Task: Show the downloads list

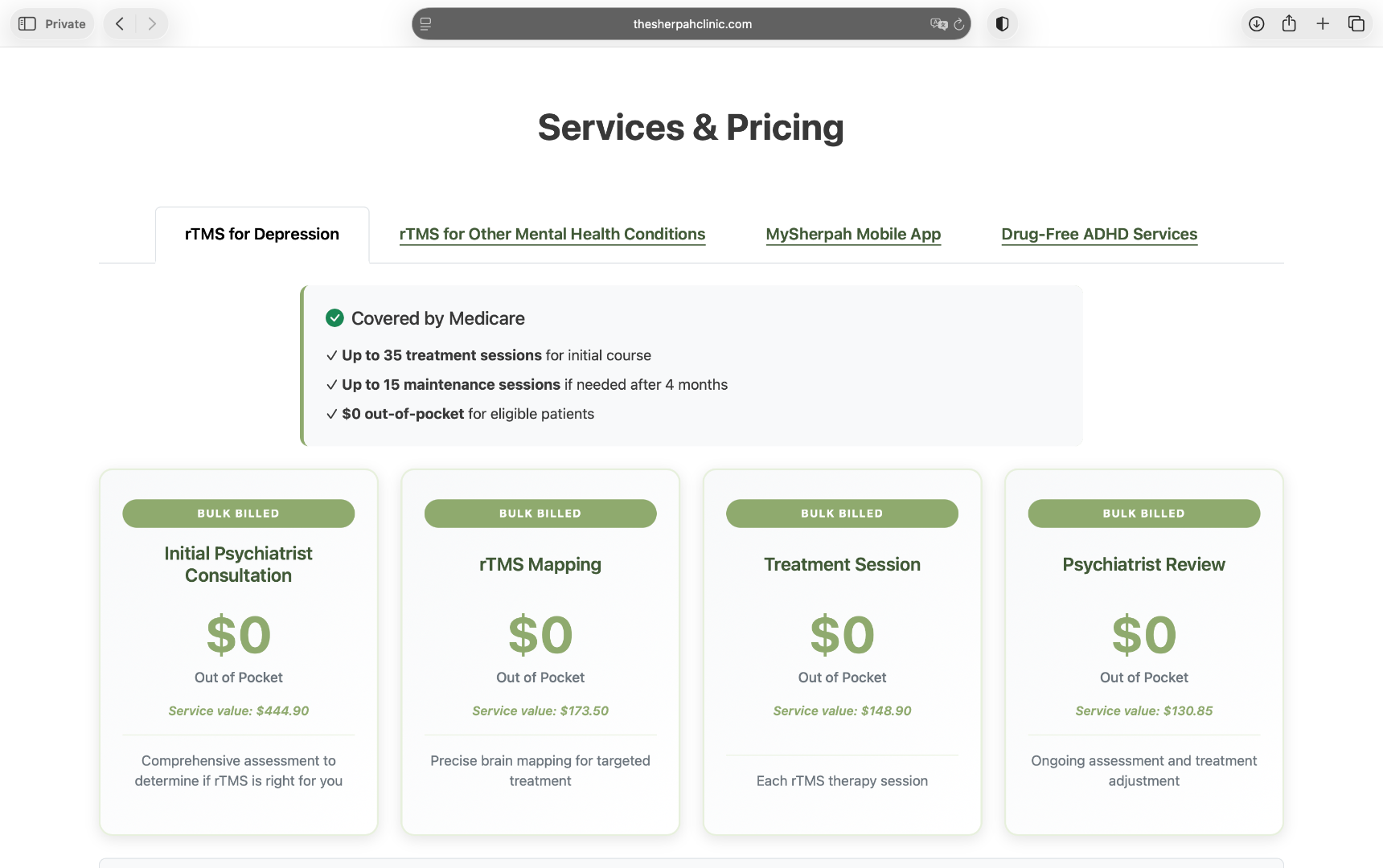Action: (x=1256, y=24)
